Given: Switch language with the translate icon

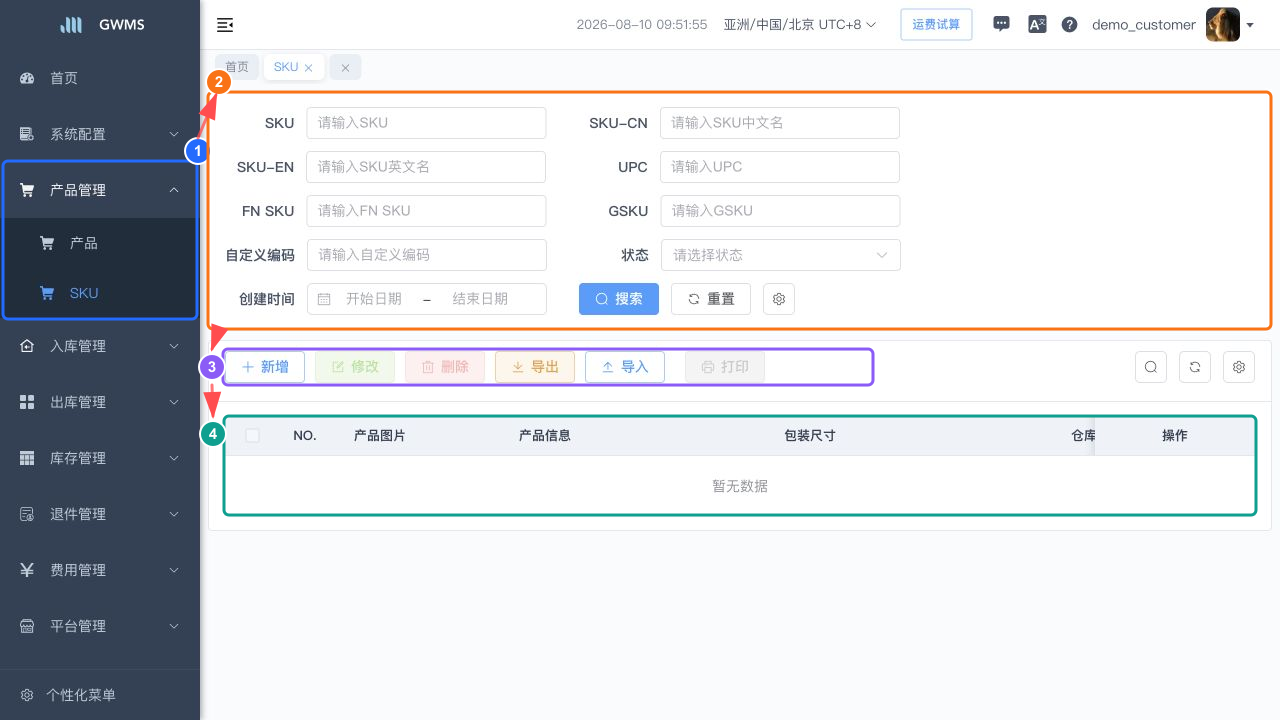Looking at the screenshot, I should (1037, 24).
